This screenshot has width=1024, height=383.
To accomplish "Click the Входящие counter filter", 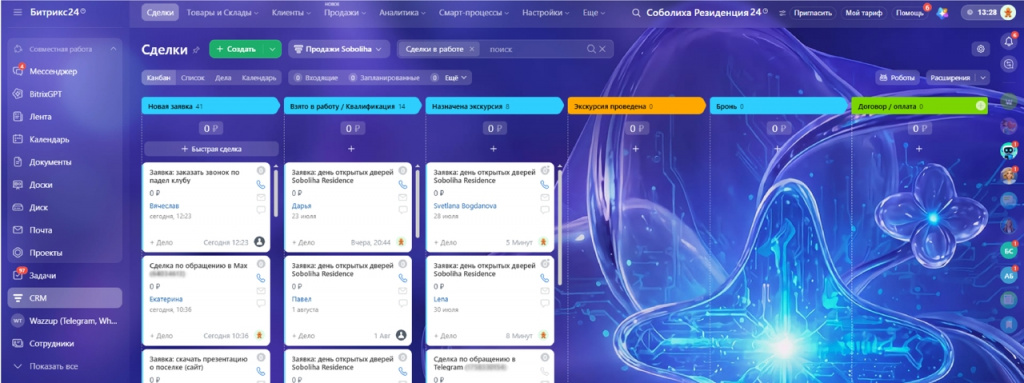I will pos(316,78).
